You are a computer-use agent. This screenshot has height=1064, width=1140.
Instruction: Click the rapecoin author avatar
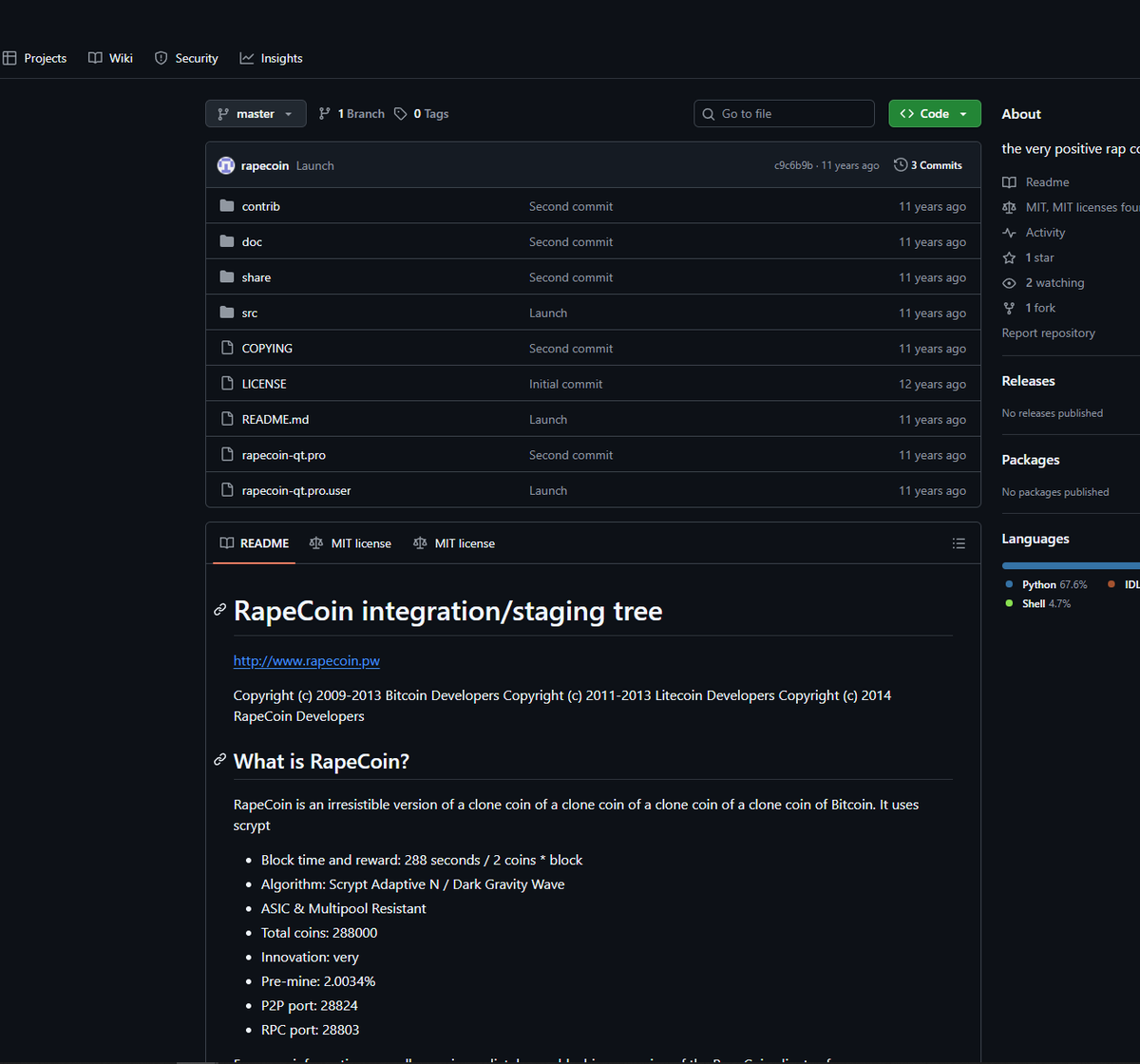(x=226, y=165)
